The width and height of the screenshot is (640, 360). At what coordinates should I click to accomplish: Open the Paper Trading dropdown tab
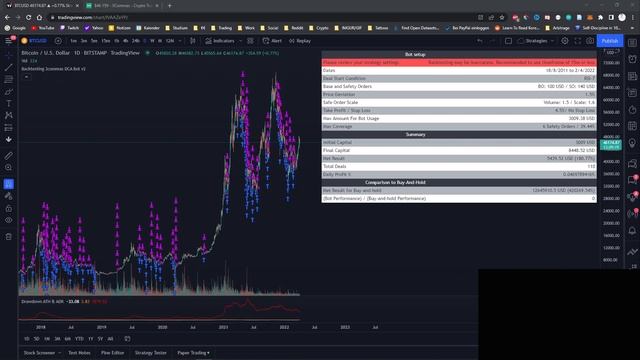[x=193, y=353]
